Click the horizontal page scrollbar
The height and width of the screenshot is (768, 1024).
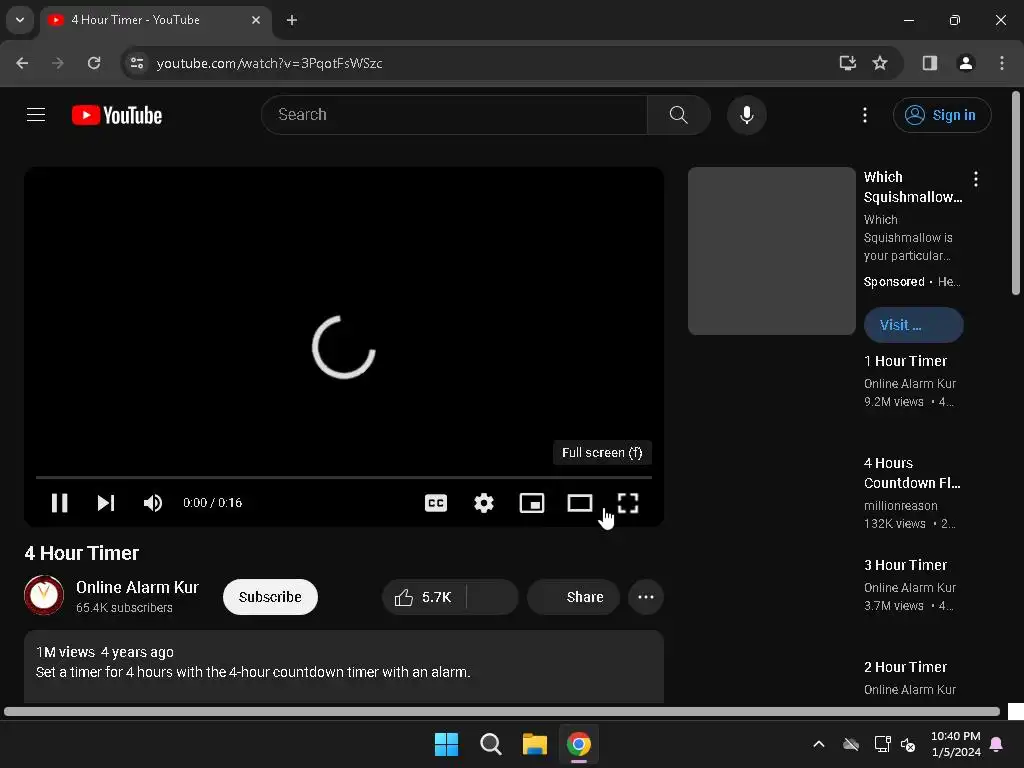[502, 711]
